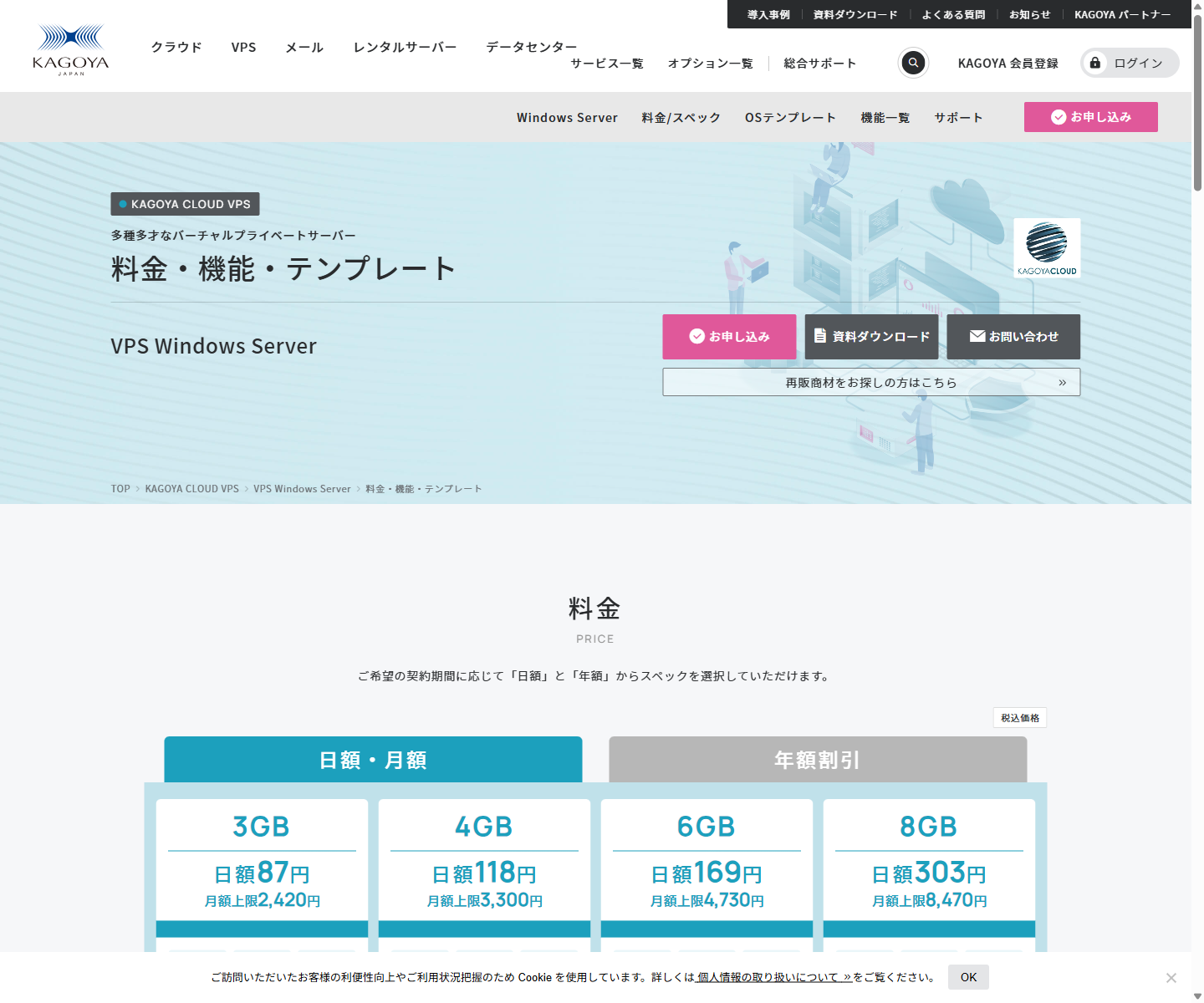Open KAGOYA パートナー link
This screenshot has width=1204, height=1003.
[x=1123, y=14]
